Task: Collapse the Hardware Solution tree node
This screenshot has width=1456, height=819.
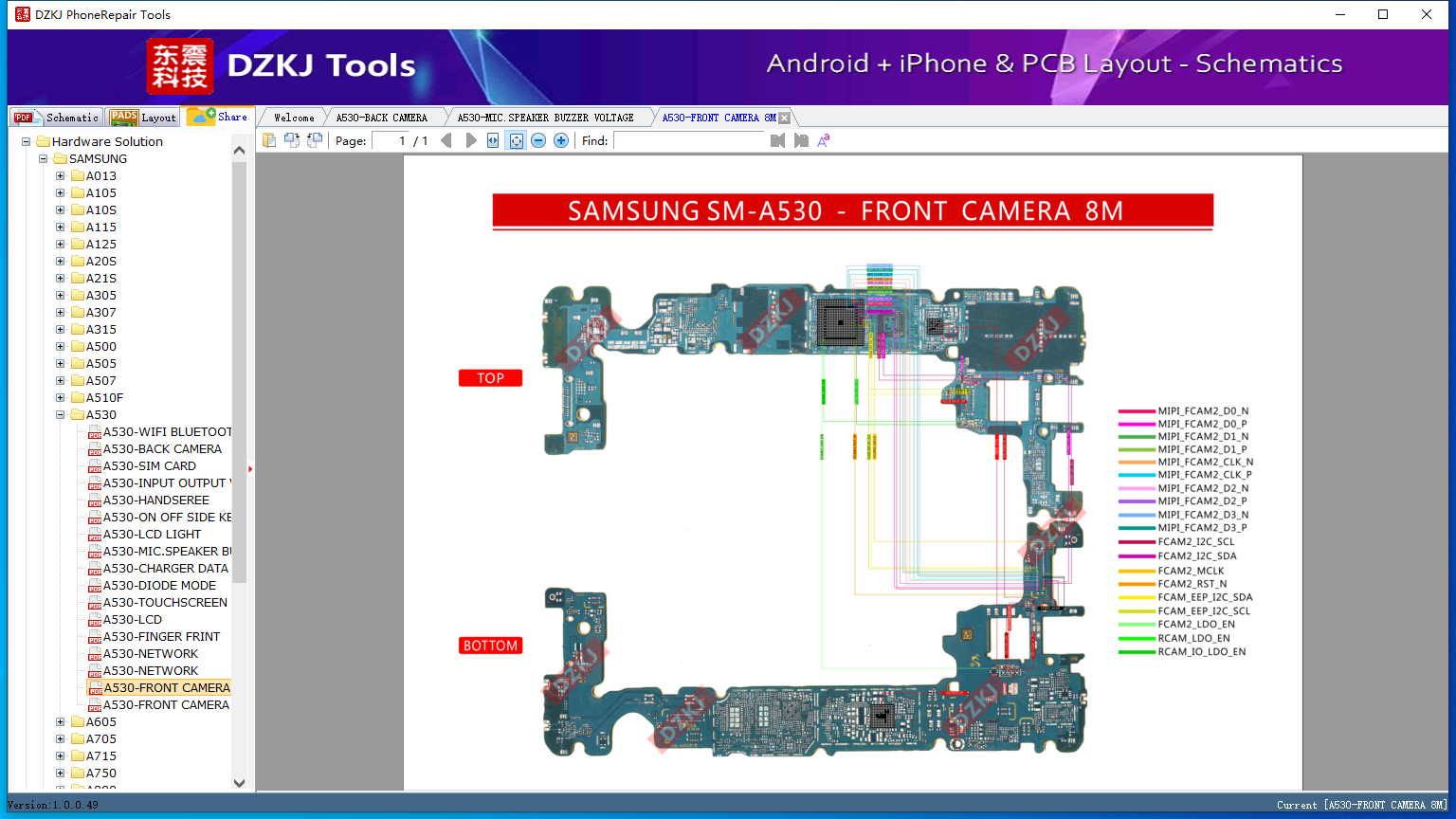Action: 27,142
